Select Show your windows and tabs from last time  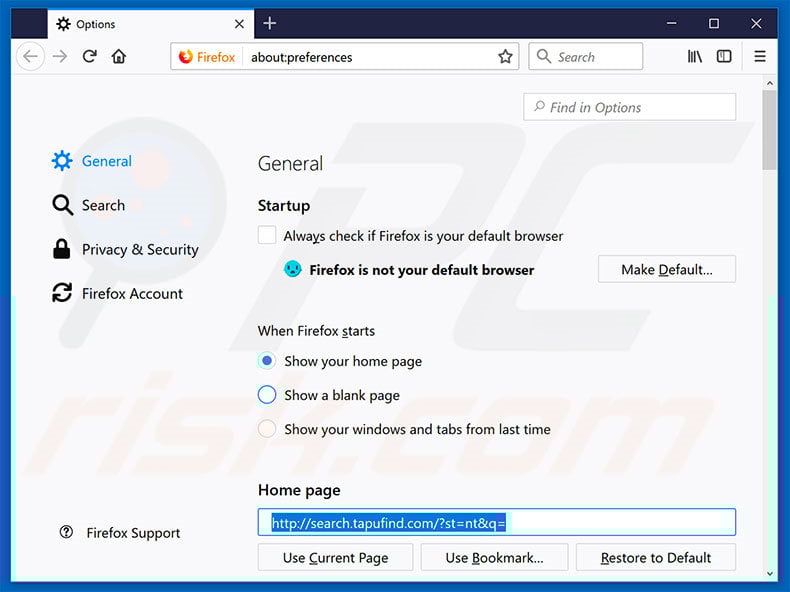[267, 429]
